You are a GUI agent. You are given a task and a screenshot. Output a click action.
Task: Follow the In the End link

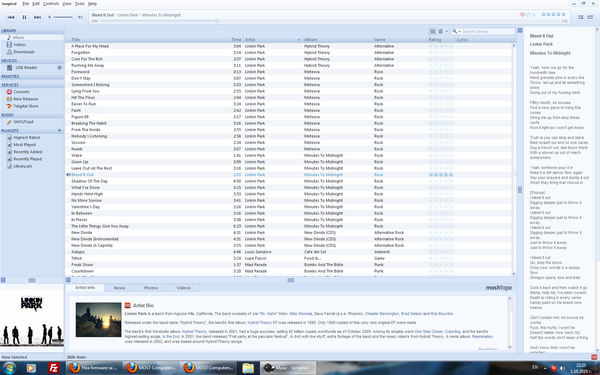pos(171,336)
